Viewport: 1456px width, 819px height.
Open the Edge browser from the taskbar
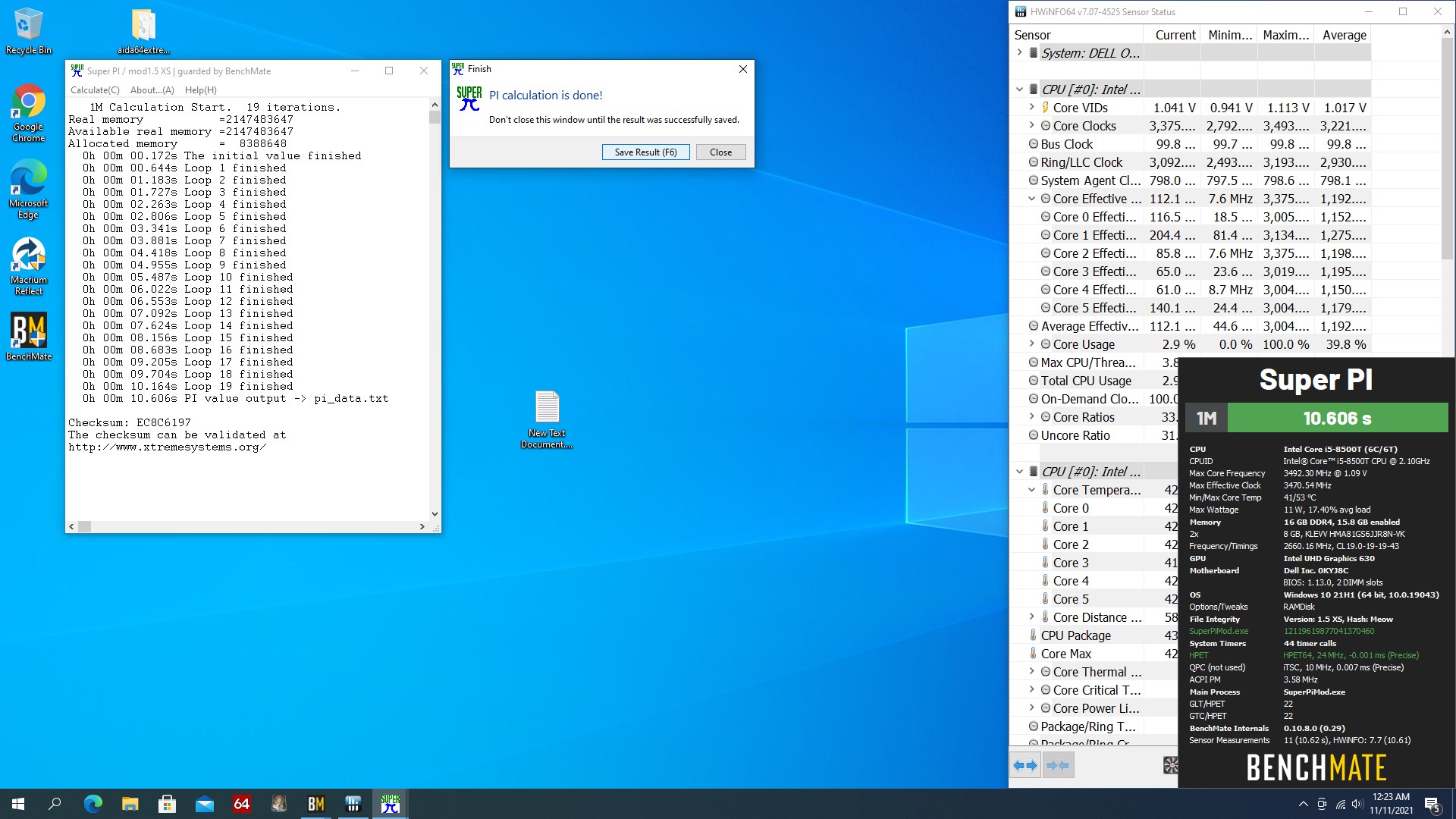pos(93,804)
